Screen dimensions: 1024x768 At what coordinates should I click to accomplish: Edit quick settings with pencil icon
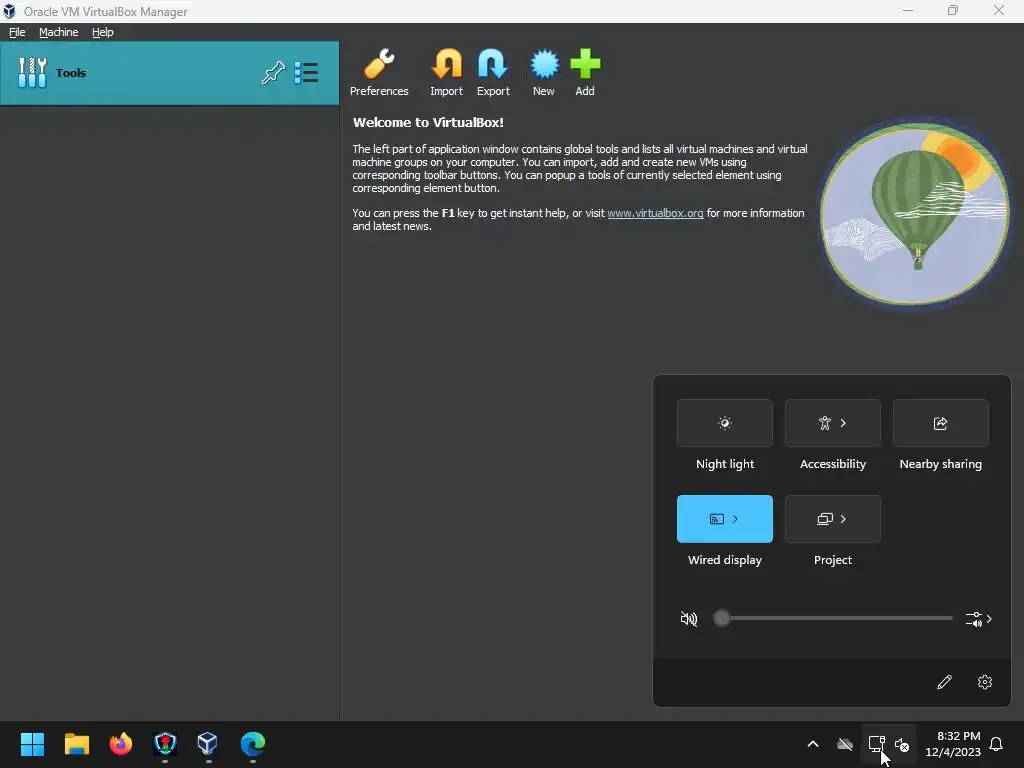[x=944, y=682]
